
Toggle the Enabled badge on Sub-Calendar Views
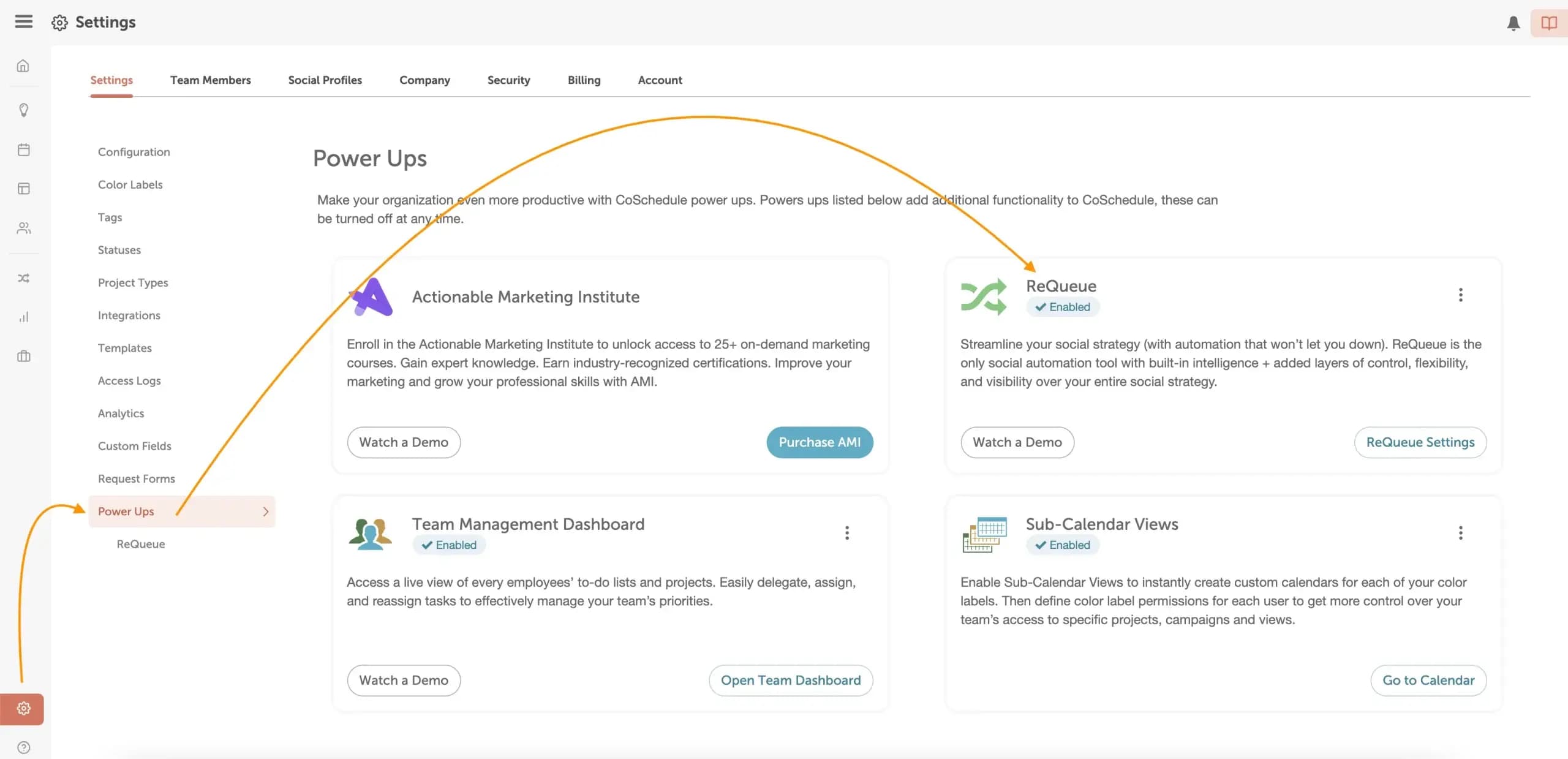tap(1063, 545)
